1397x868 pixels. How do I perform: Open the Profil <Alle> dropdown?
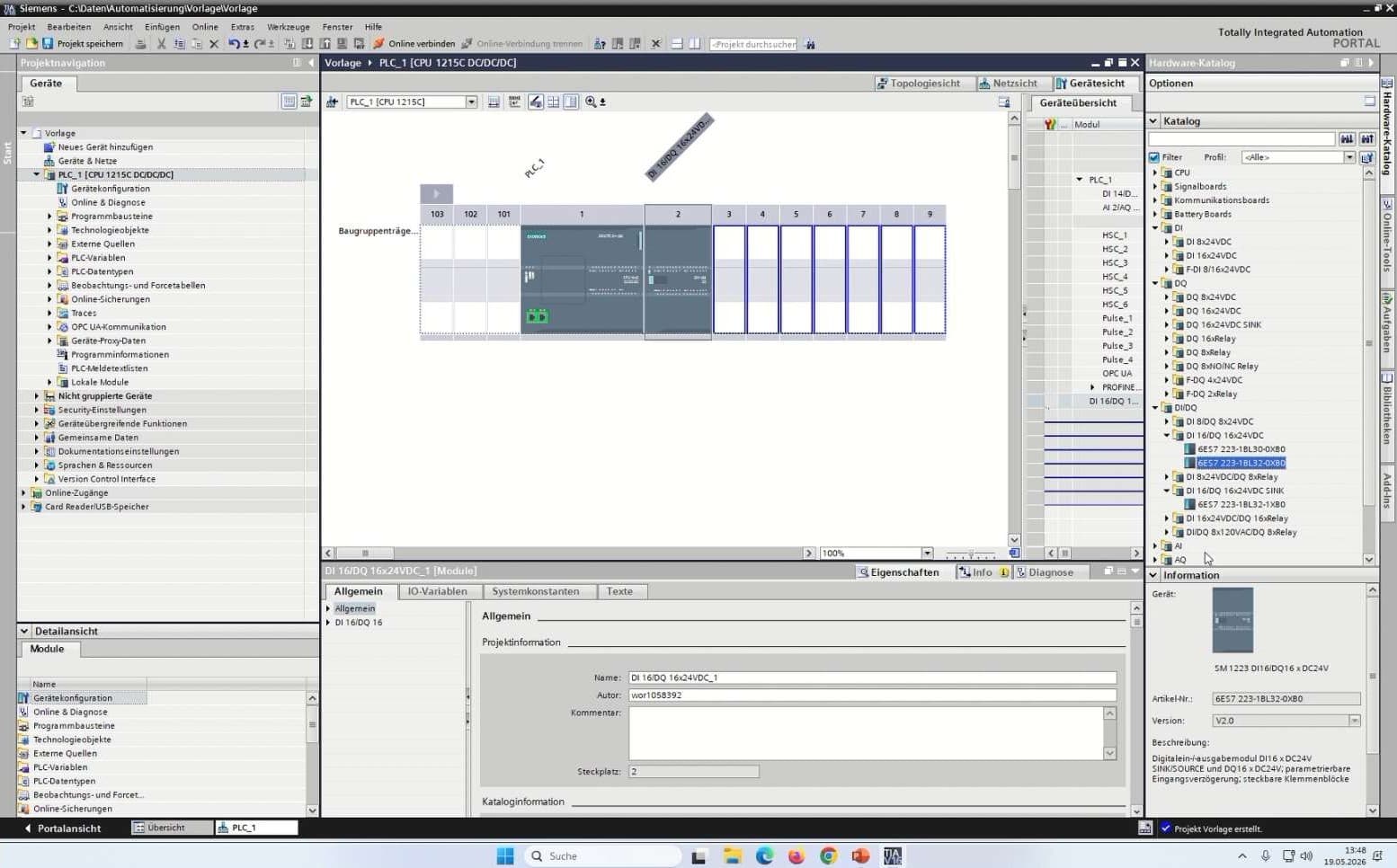point(1349,157)
